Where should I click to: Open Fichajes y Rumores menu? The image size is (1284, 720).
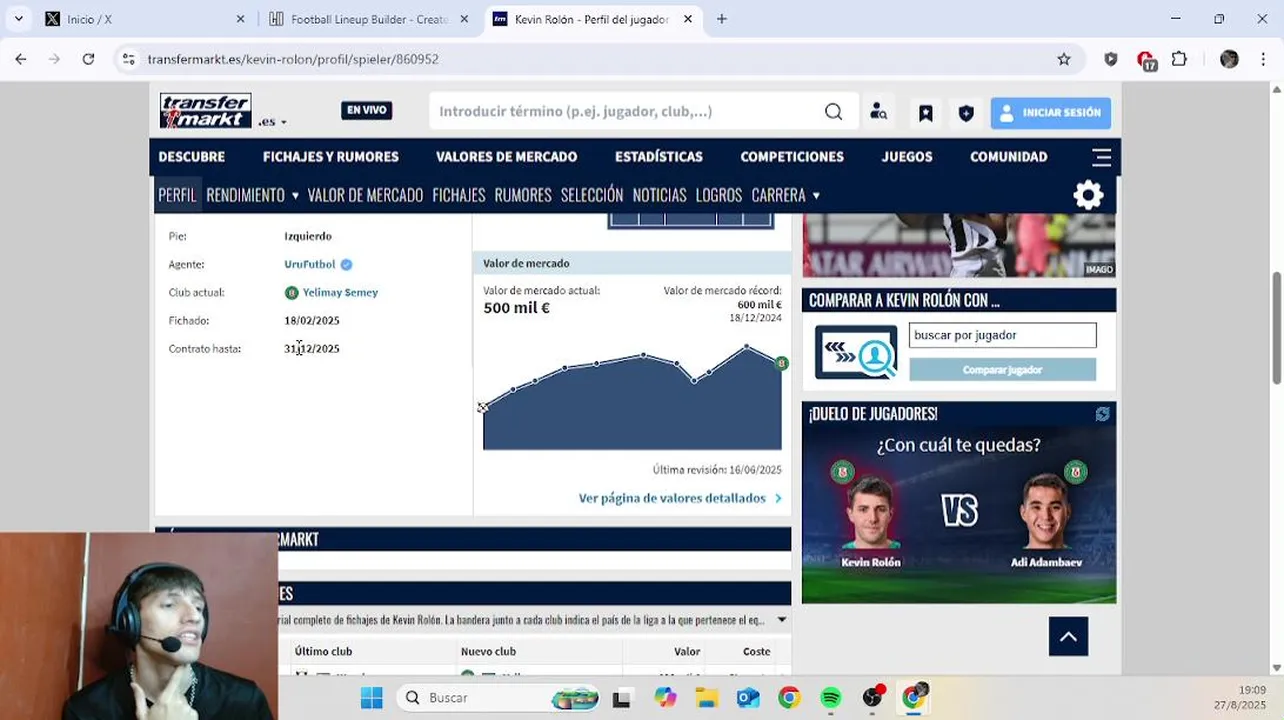330,157
